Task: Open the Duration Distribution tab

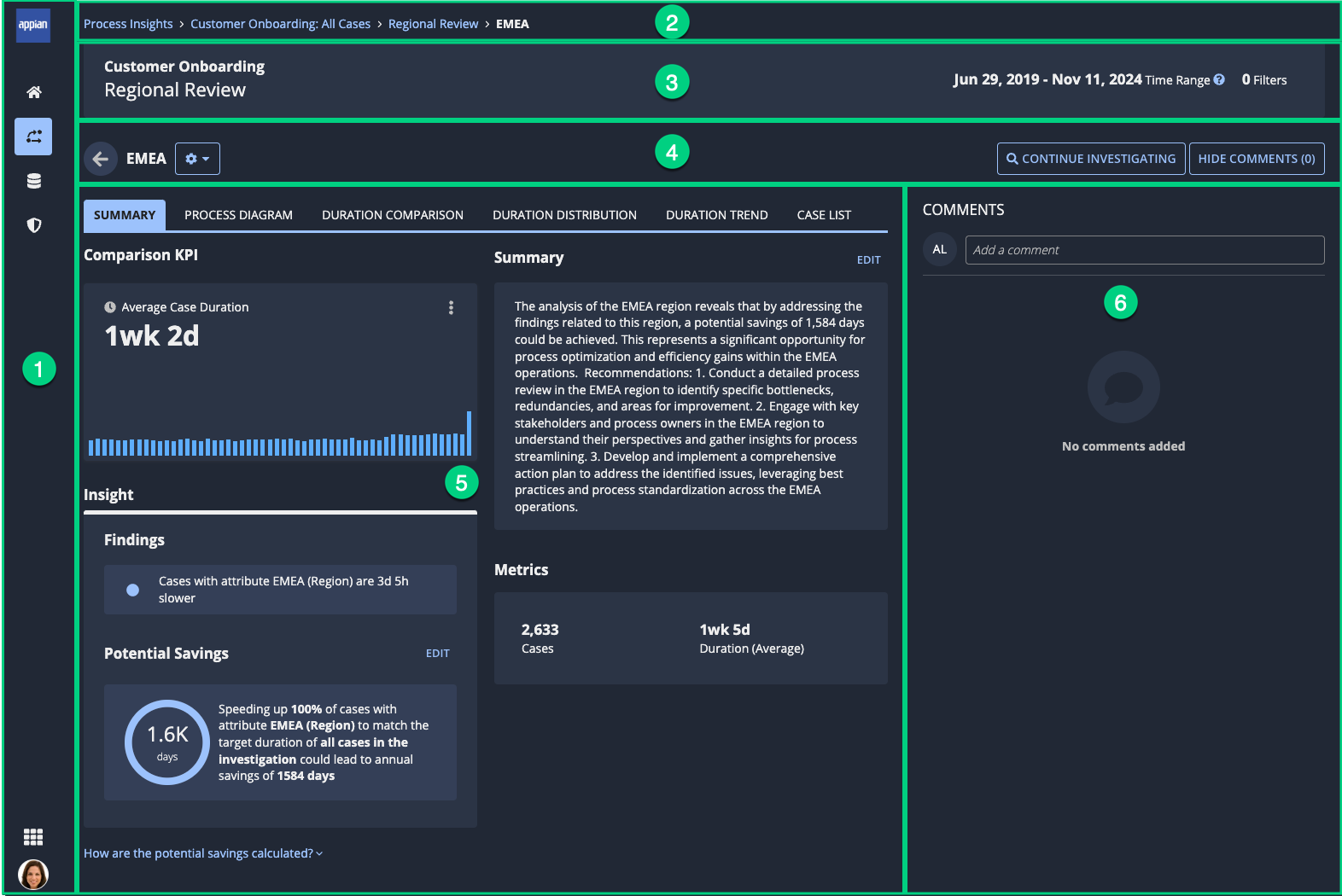Action: click(564, 215)
